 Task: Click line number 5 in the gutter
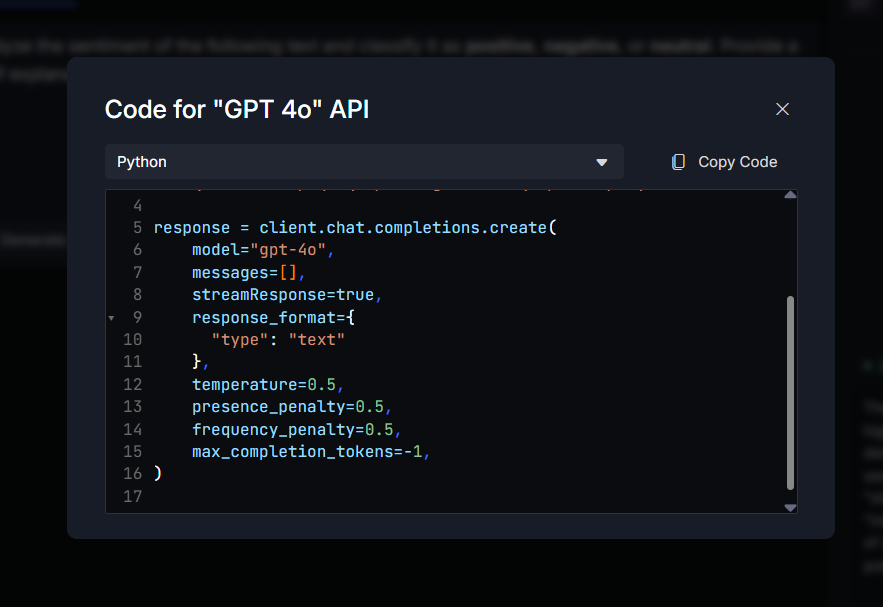[136, 227]
